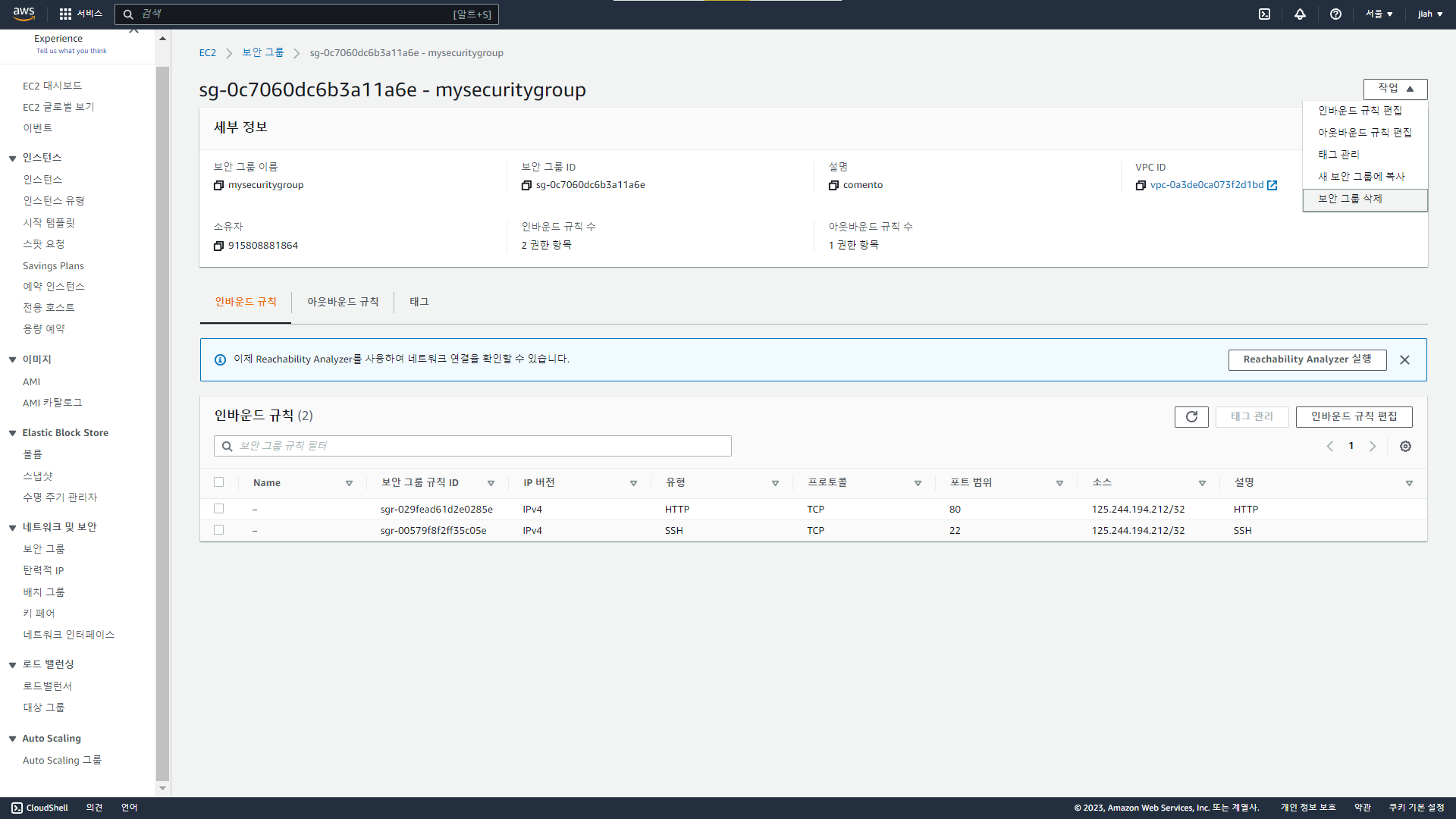Switch to 아웃바운드 규칙 tab
The height and width of the screenshot is (819, 1456).
click(343, 302)
